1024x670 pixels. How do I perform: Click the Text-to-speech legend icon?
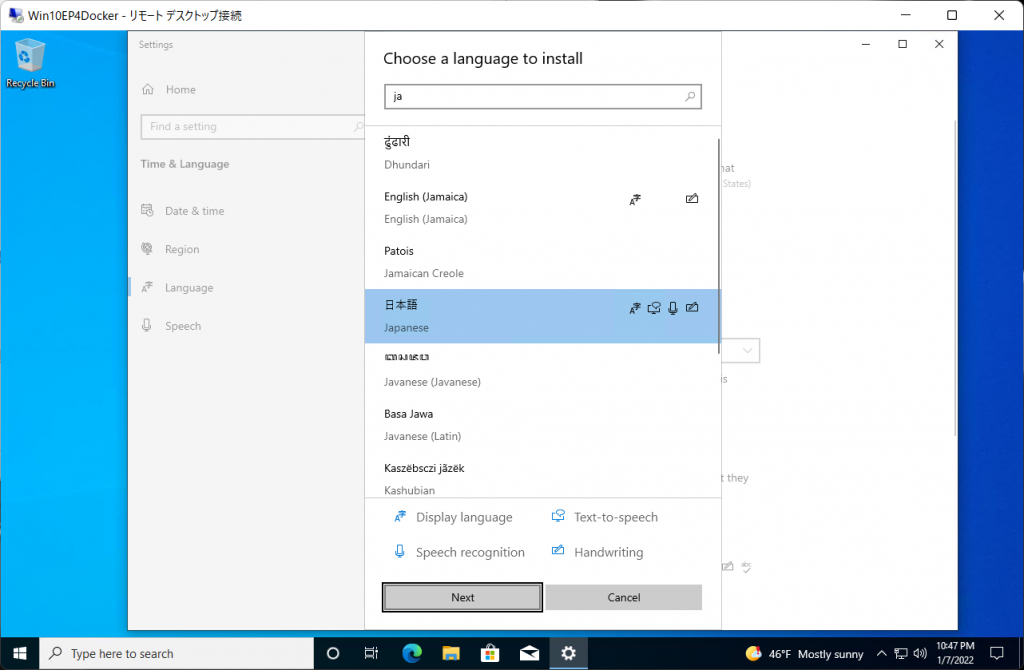[x=558, y=516]
